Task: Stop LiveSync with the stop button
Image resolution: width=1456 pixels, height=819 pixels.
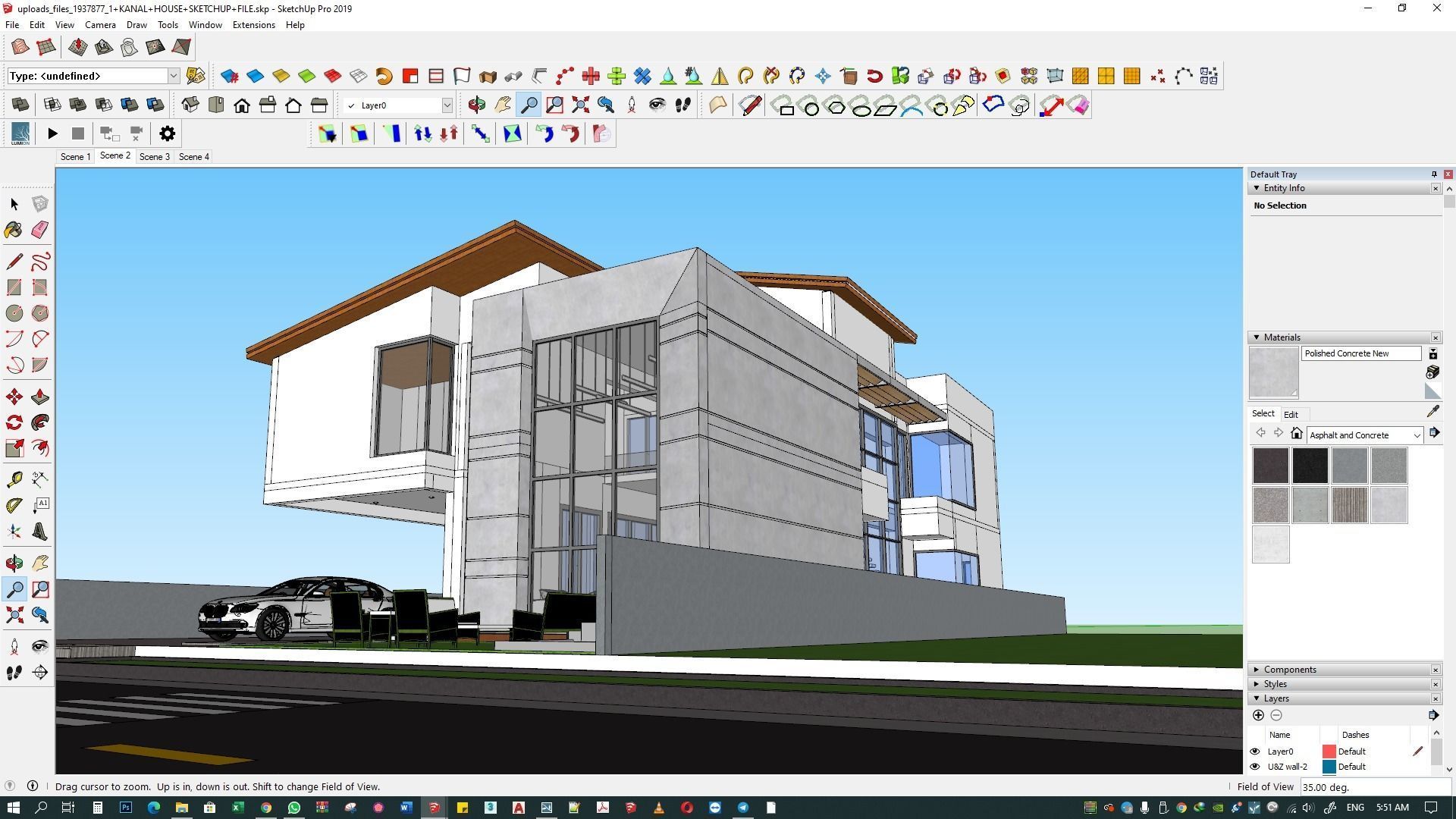Action: (77, 133)
